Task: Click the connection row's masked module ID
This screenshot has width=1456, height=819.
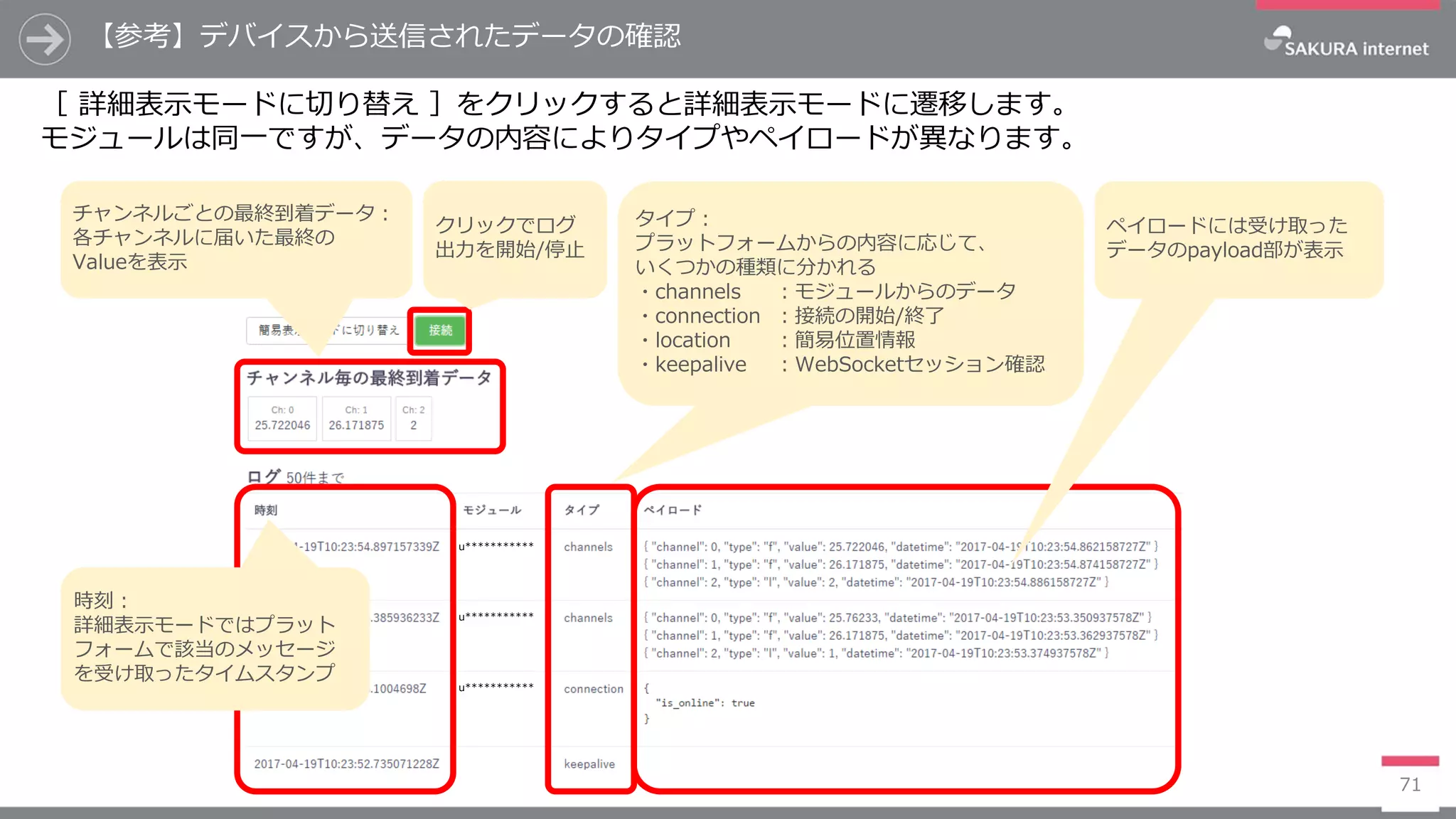Action: [x=496, y=687]
